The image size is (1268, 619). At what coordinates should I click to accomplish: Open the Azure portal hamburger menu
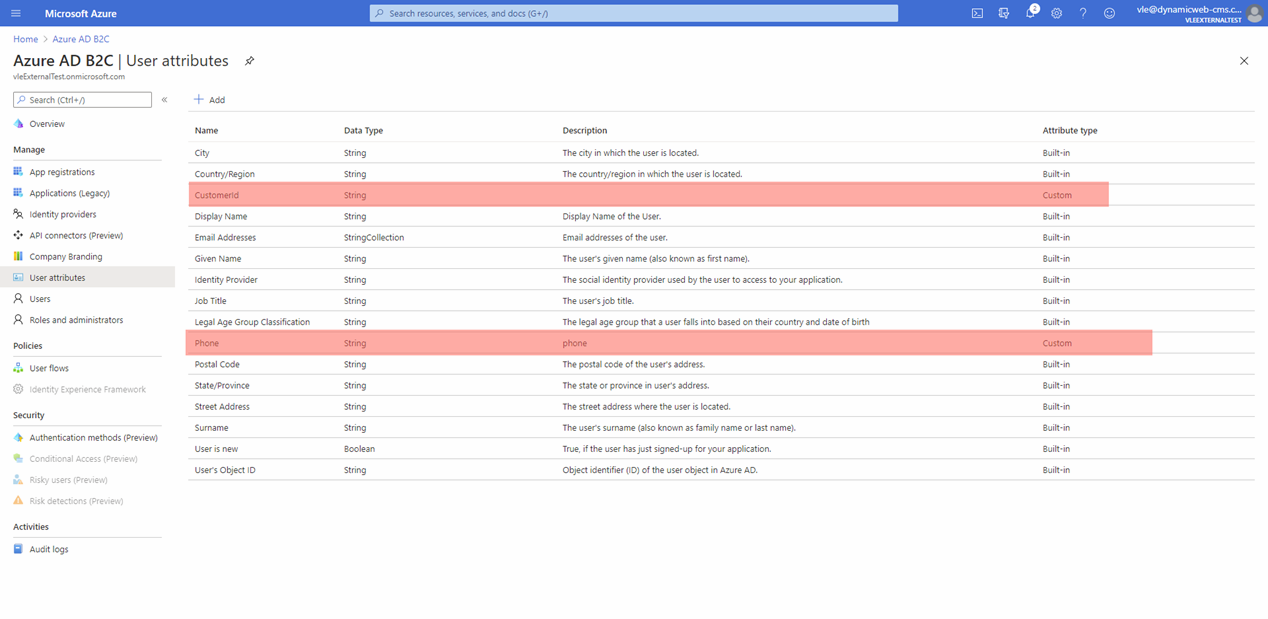pyautogui.click(x=15, y=13)
